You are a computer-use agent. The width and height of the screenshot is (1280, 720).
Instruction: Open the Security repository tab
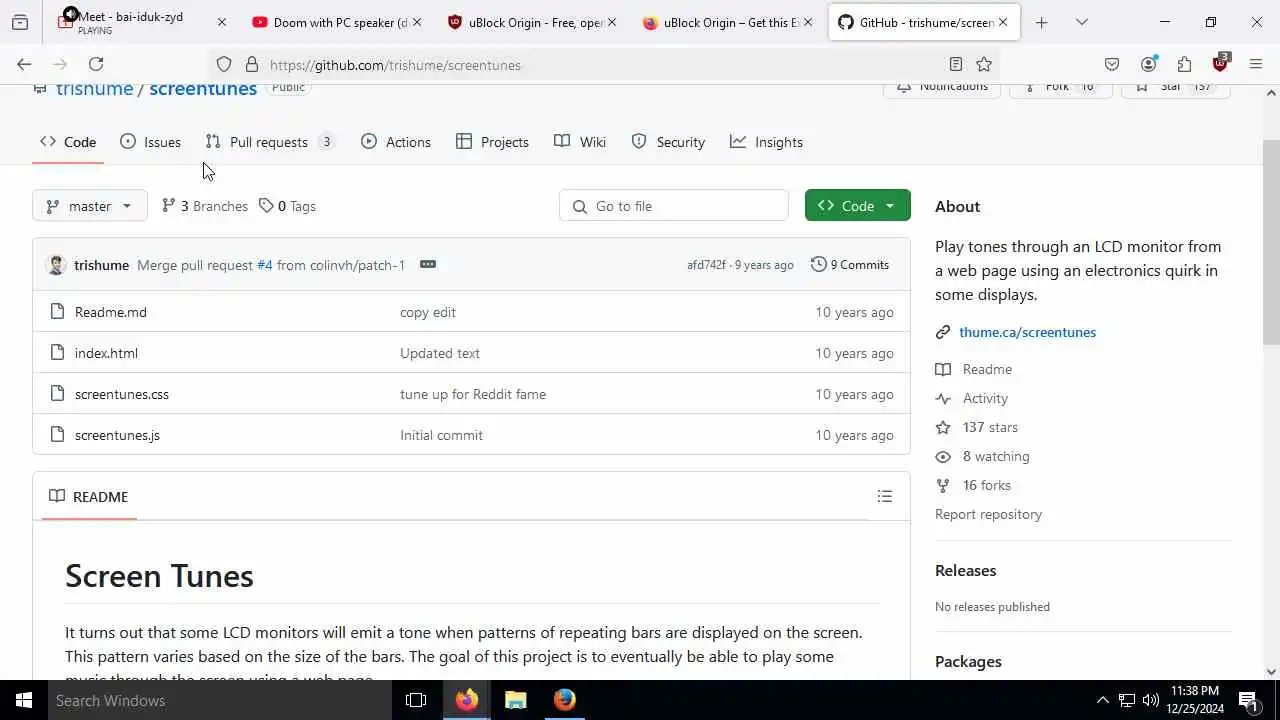[668, 142]
